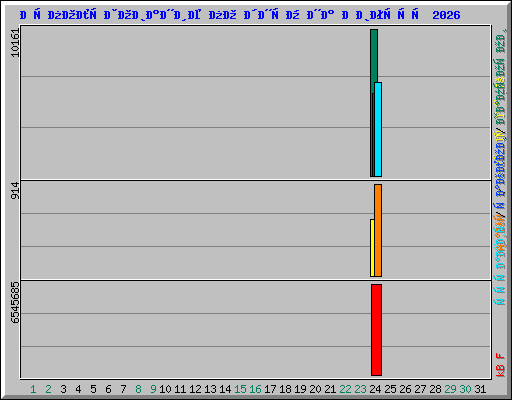Select day 31 on the axis
Image resolution: width=512 pixels, height=400 pixels.
pos(480,389)
